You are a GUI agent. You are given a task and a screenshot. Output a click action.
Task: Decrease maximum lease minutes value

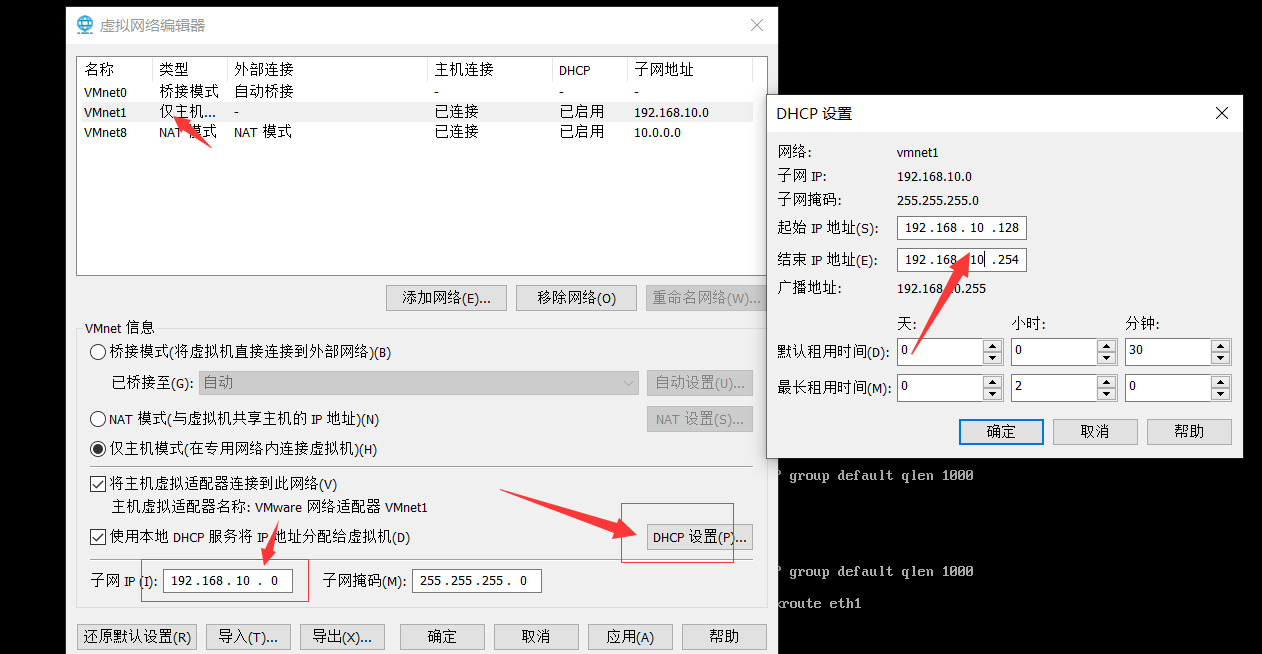[x=1221, y=393]
